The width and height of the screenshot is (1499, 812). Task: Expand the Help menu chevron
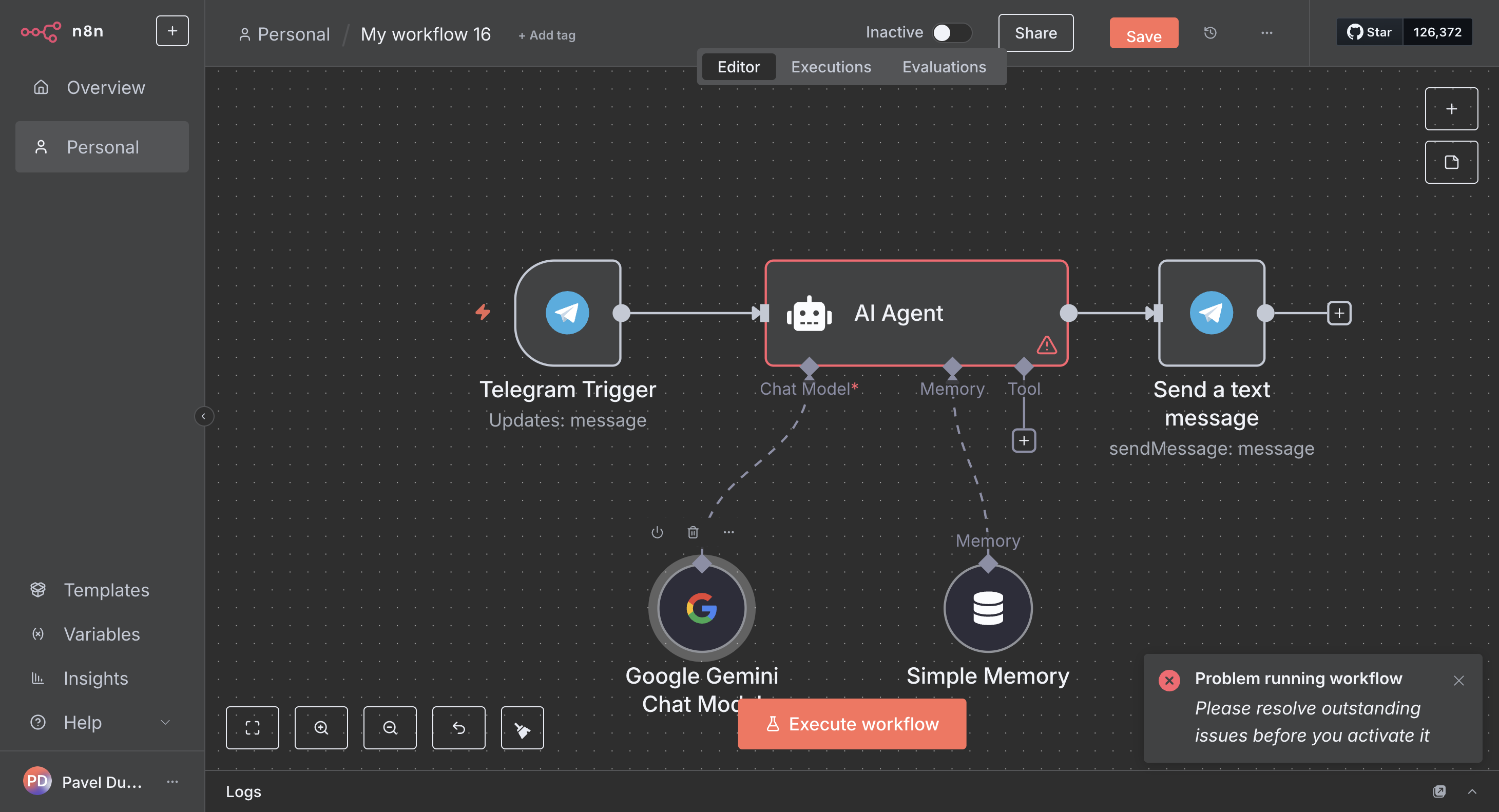(x=165, y=722)
